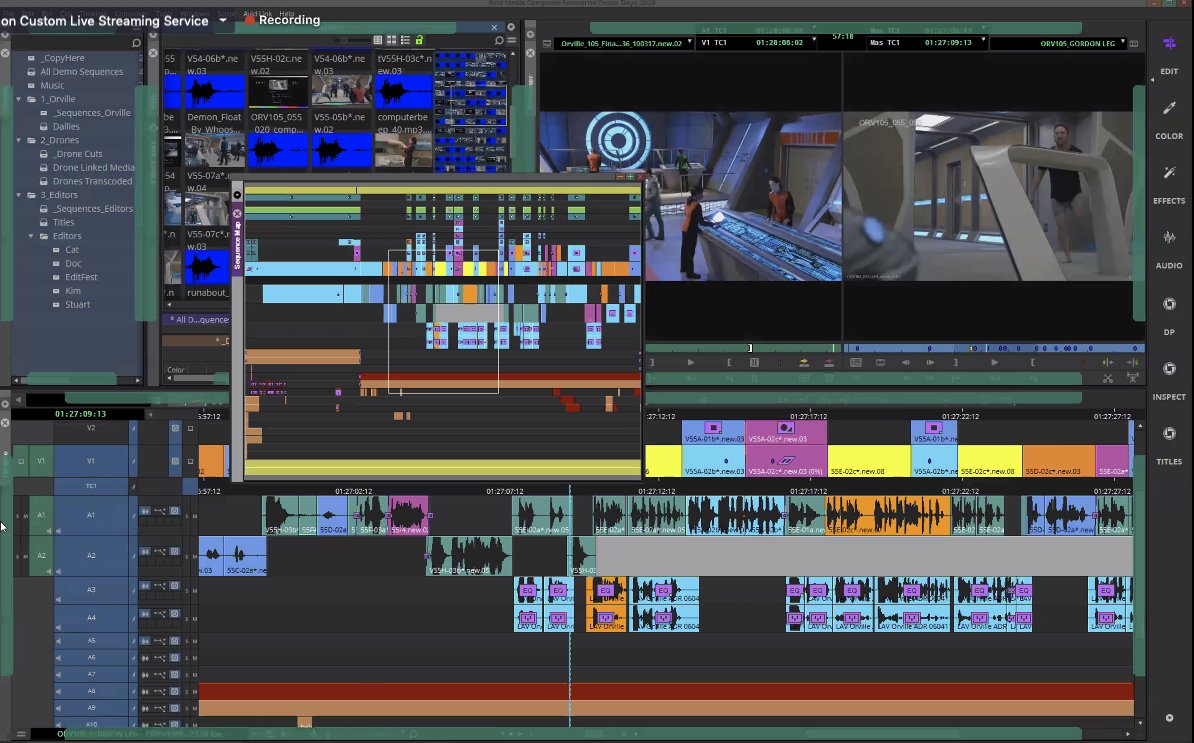Click the scissors Add Edit icon
Screen dimensions: 1194x743
(1108, 378)
